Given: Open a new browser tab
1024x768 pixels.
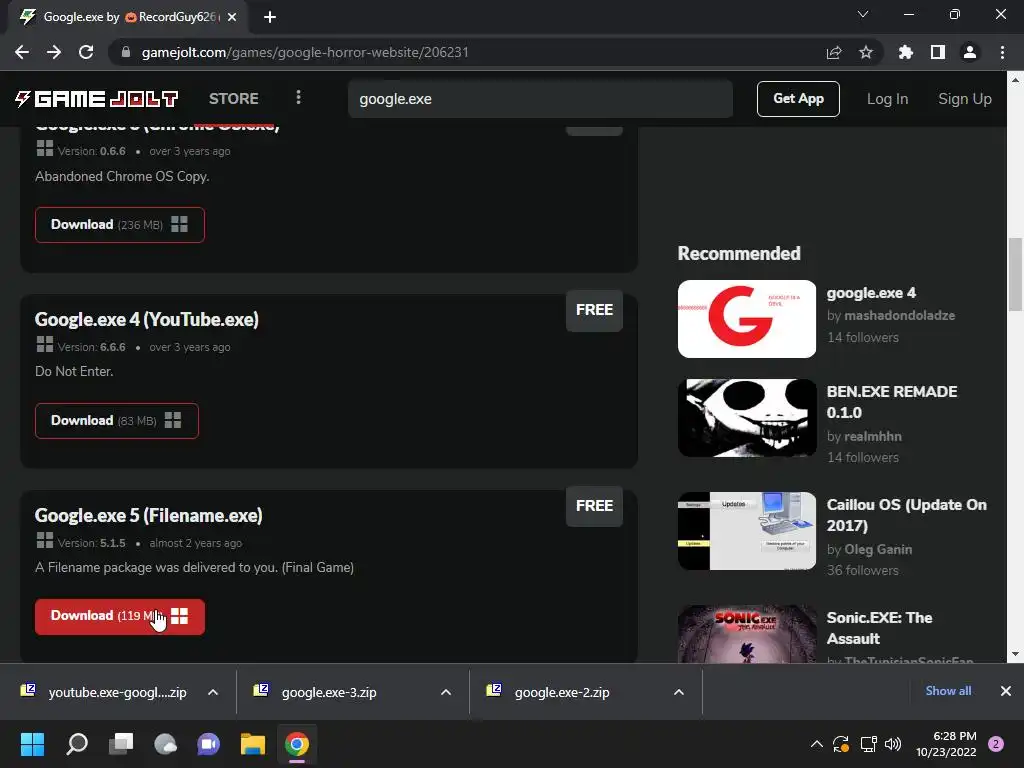Looking at the screenshot, I should click(270, 17).
